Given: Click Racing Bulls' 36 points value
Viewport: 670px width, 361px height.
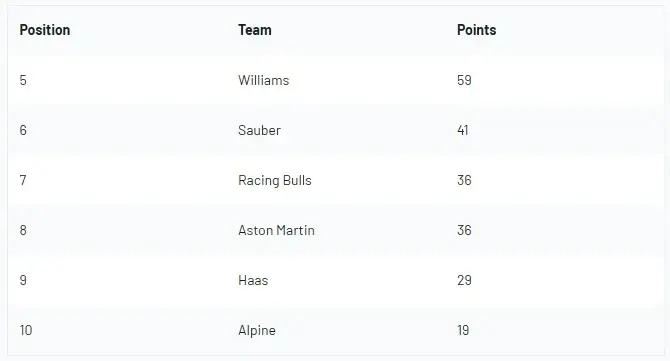Looking at the screenshot, I should [464, 180].
